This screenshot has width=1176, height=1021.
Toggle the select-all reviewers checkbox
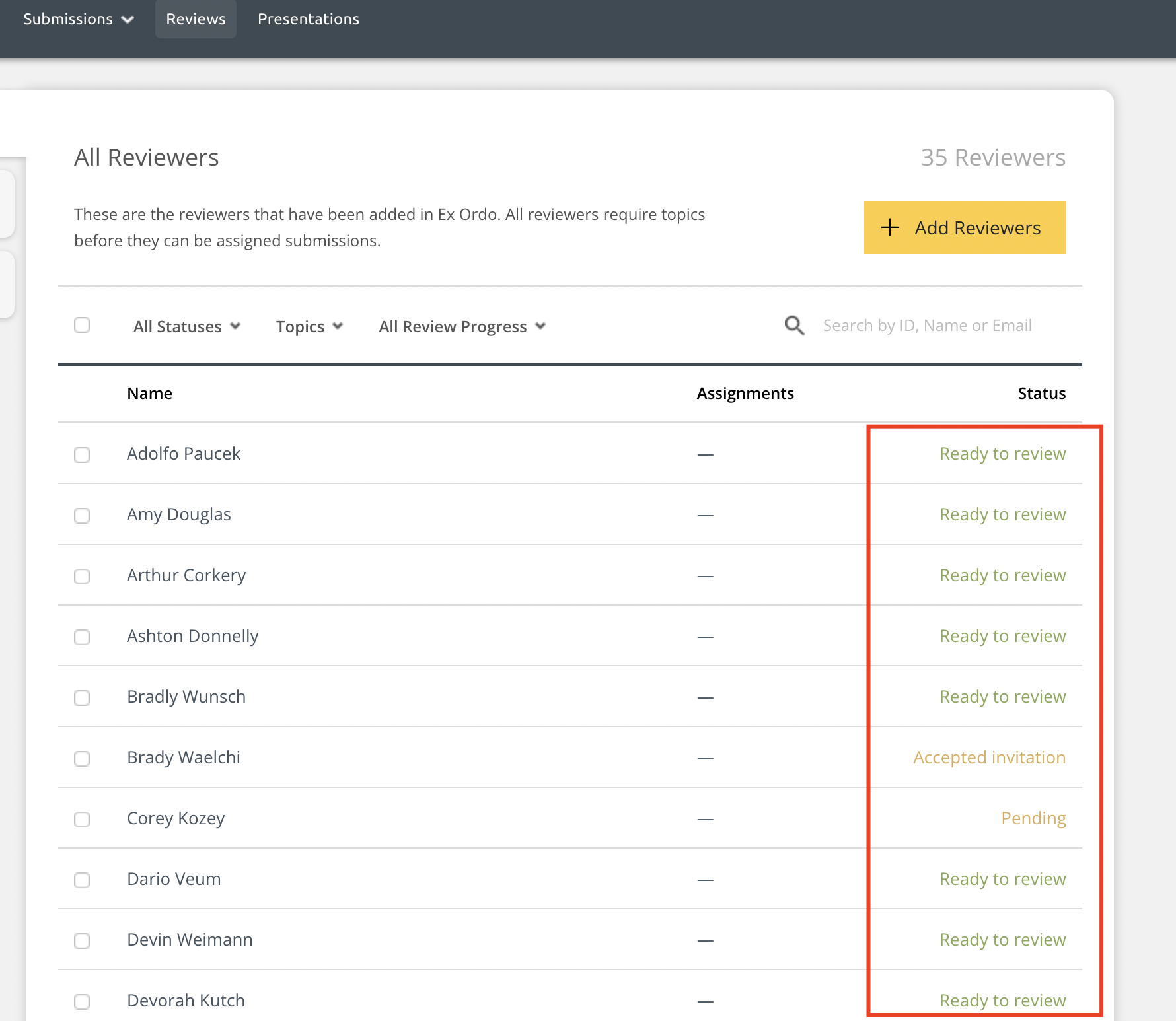[x=82, y=325]
